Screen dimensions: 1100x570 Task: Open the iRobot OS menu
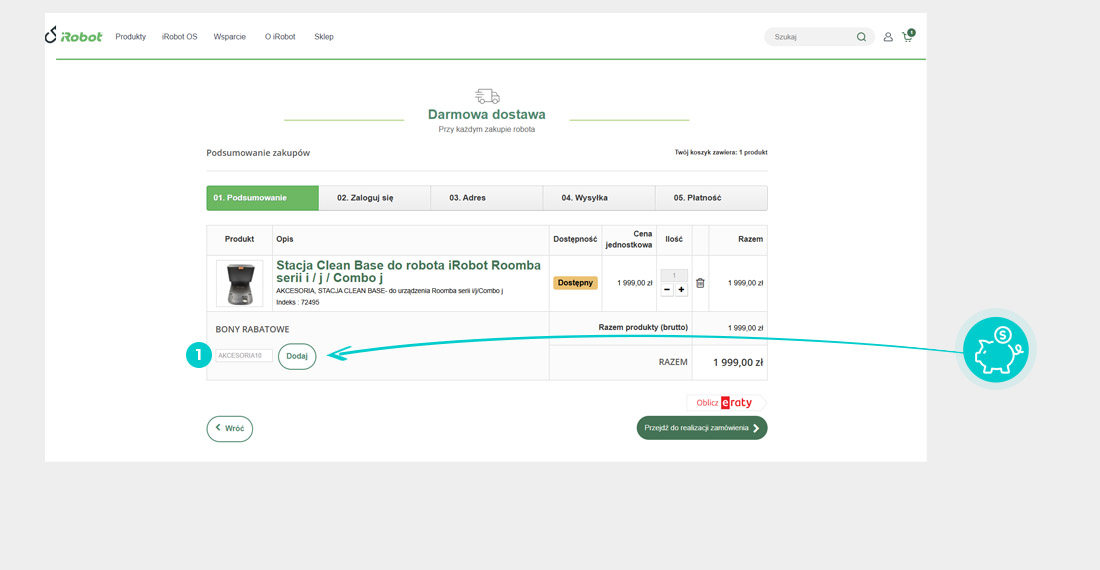coord(180,37)
